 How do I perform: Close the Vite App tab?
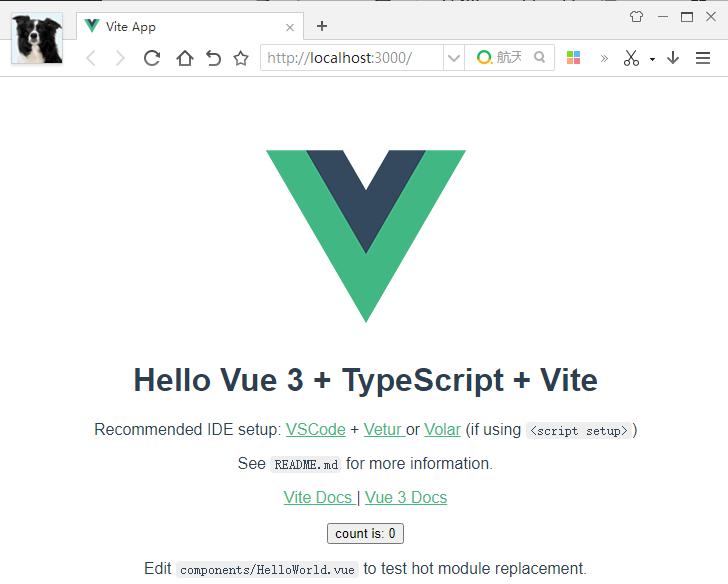(290, 27)
